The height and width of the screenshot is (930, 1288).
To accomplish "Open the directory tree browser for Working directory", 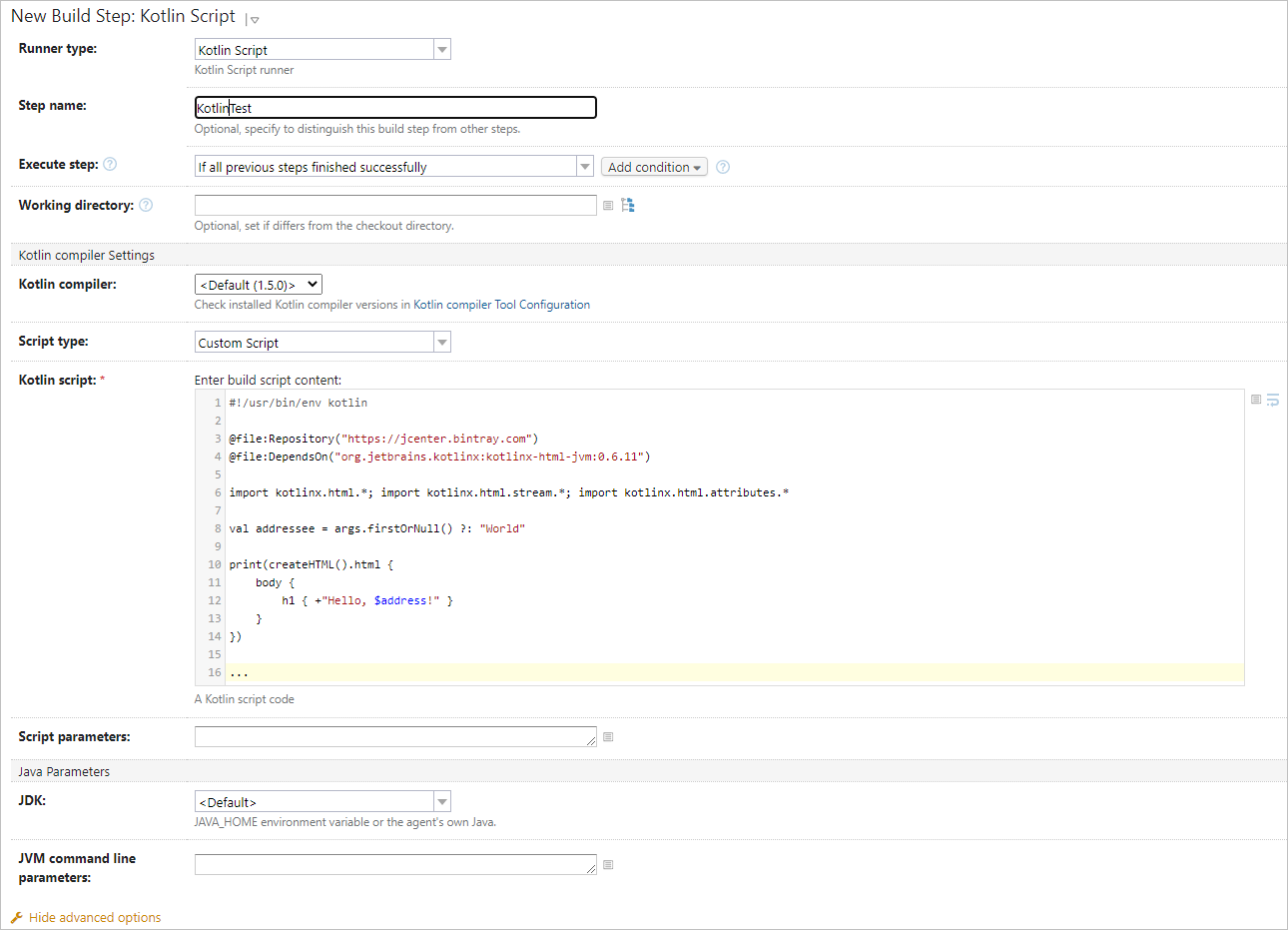I will (x=628, y=205).
